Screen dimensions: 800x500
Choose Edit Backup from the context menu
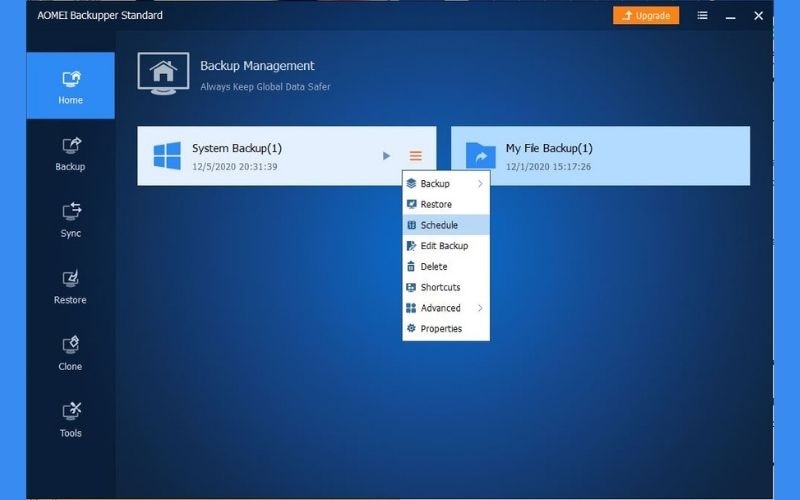pyautogui.click(x=446, y=245)
